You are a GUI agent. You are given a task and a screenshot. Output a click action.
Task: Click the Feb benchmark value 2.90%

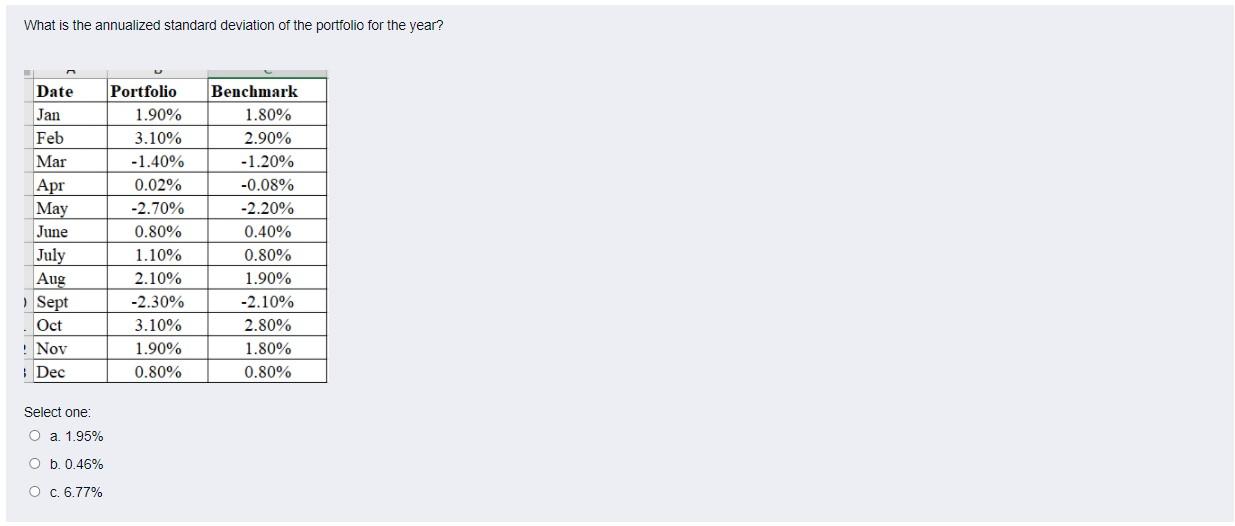coord(268,139)
